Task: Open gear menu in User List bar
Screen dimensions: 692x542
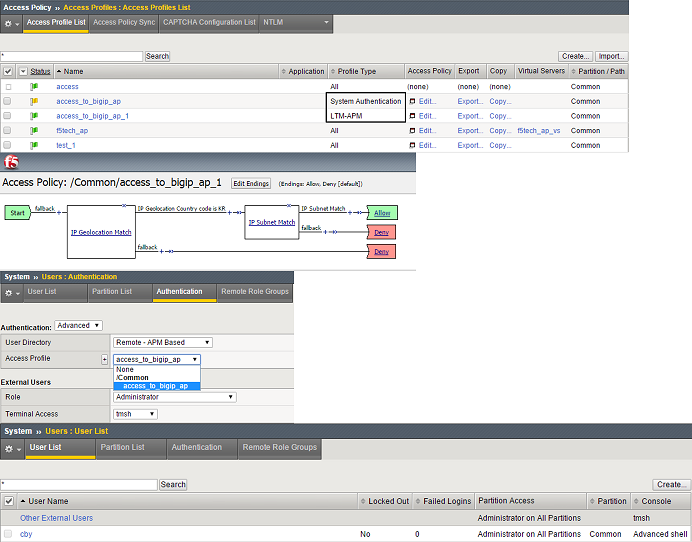Action: coord(11,447)
